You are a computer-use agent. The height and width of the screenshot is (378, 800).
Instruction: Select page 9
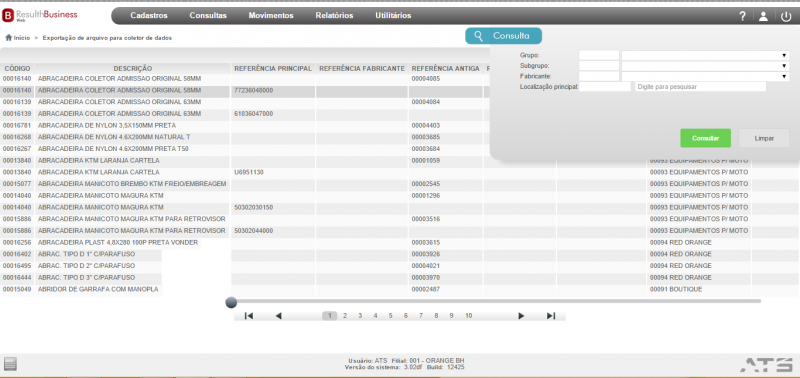452,316
